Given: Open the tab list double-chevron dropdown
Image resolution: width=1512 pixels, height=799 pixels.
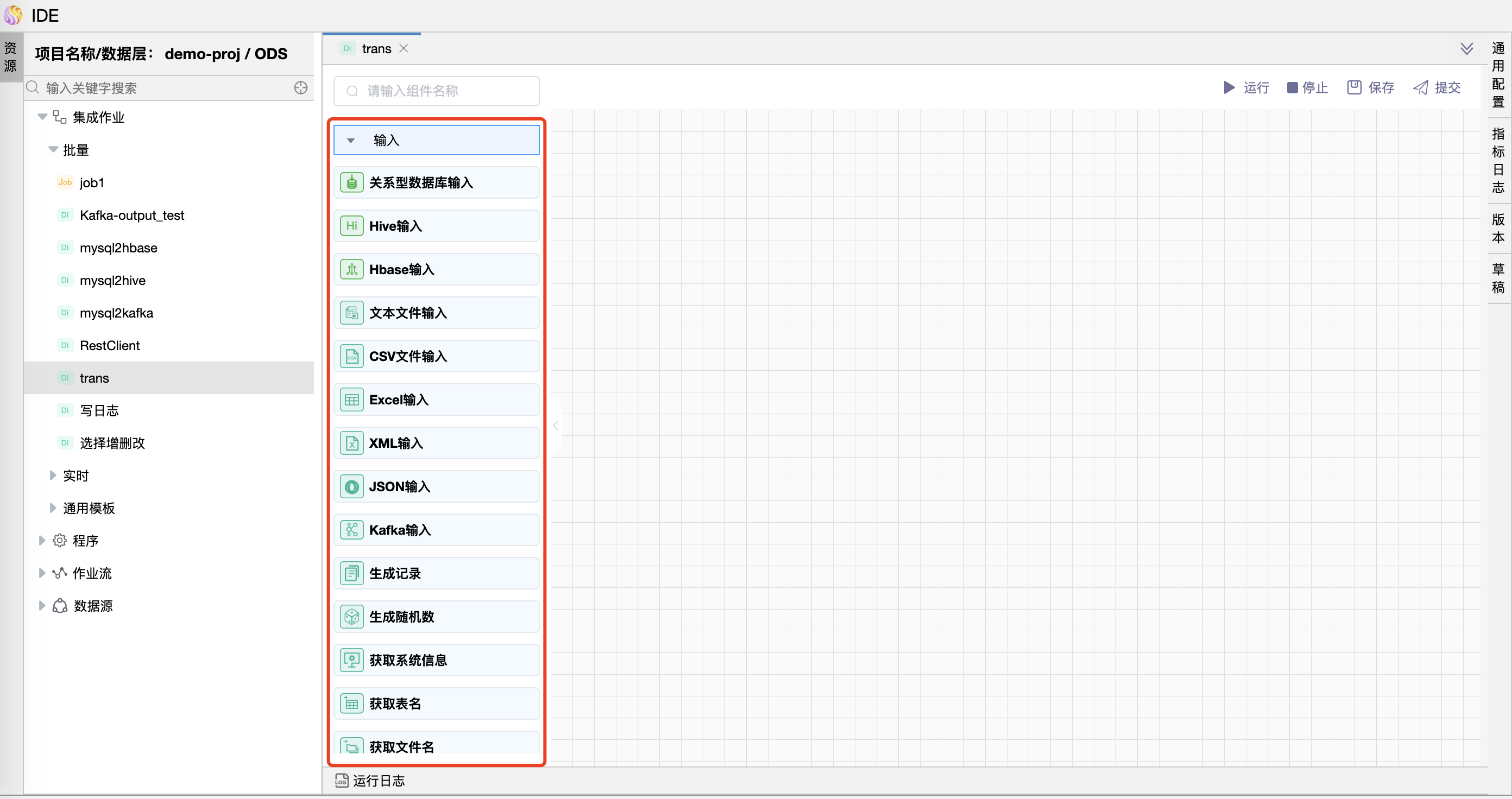Looking at the screenshot, I should pyautogui.click(x=1466, y=49).
